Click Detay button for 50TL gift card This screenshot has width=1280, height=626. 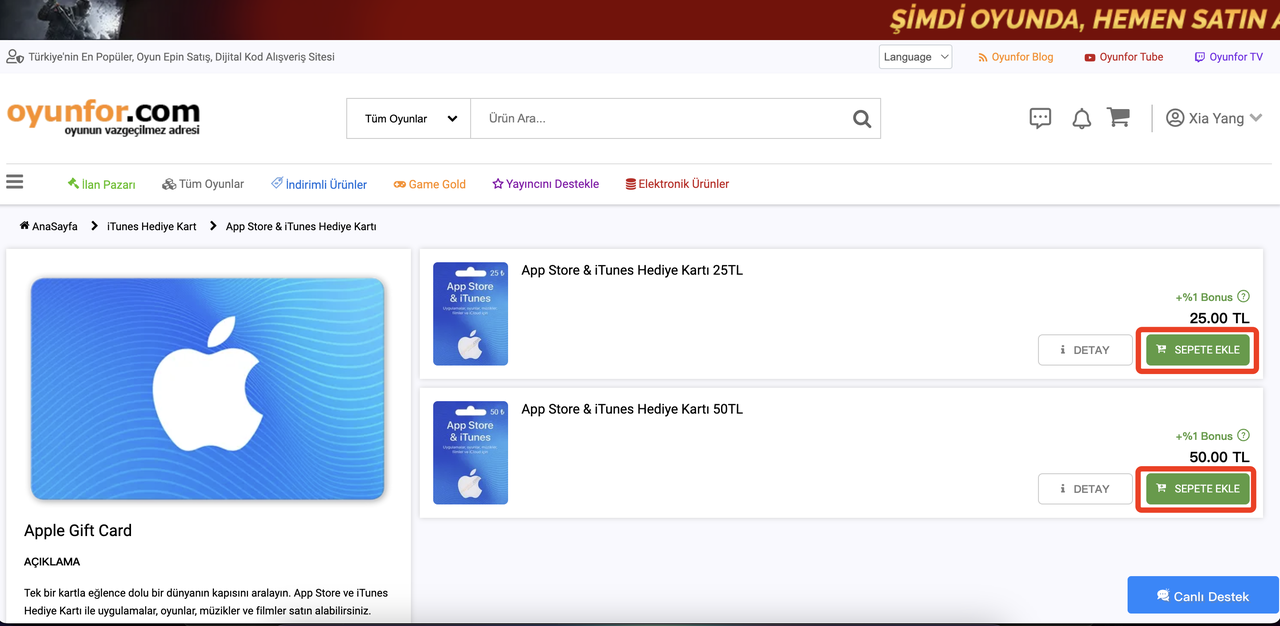click(x=1085, y=489)
